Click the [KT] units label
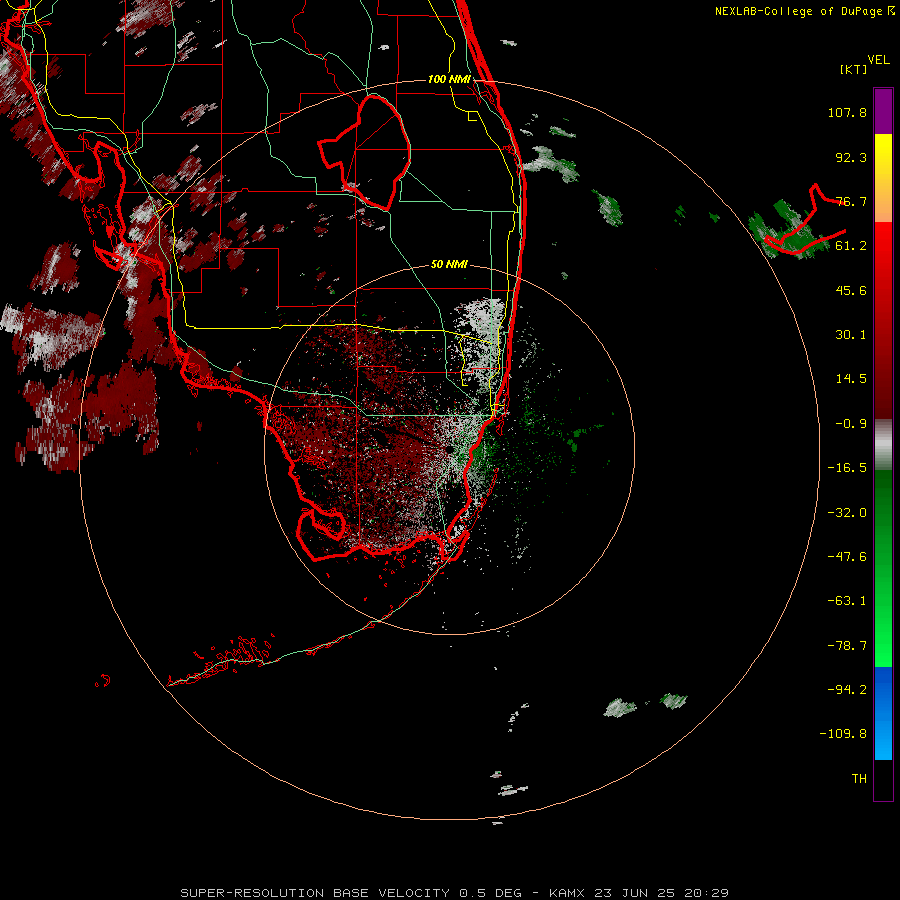900x900 pixels. tap(854, 69)
